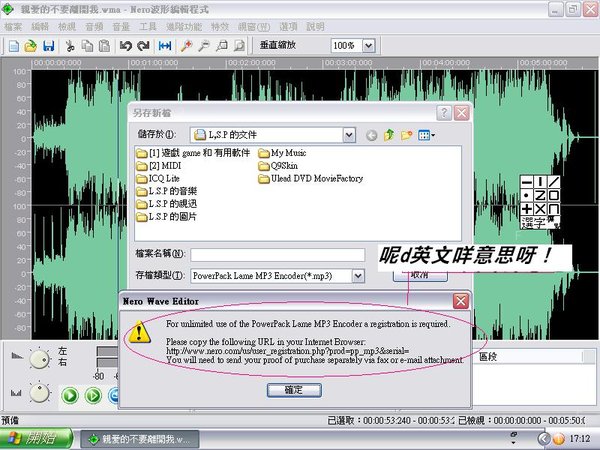
Task: Open the 編輯 menu
Action: click(x=40, y=27)
